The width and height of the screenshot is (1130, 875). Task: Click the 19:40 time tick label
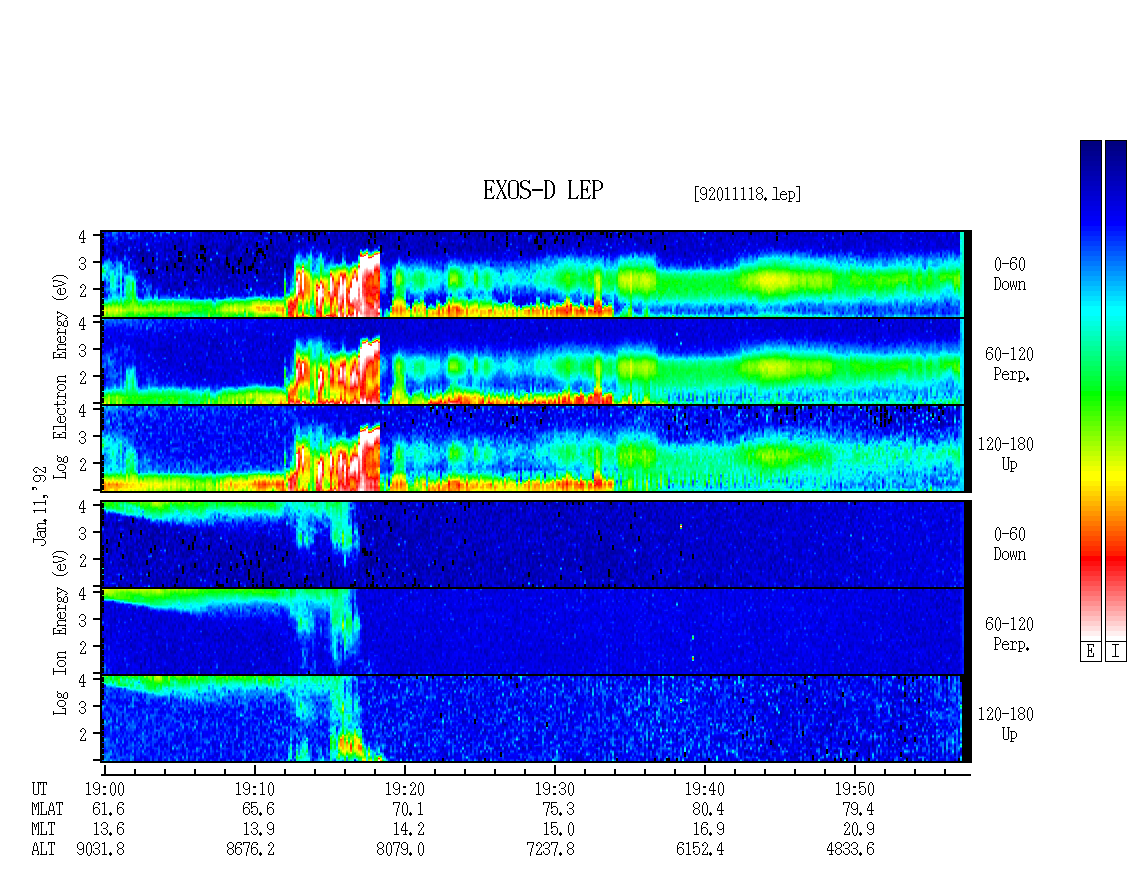(704, 789)
